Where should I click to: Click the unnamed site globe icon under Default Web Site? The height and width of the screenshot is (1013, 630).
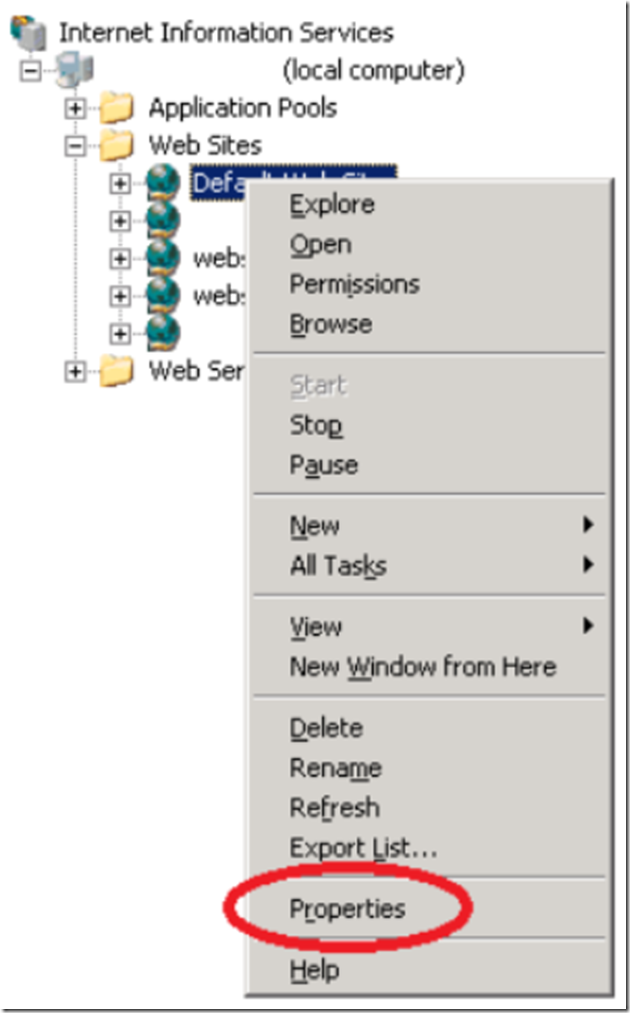coord(163,220)
